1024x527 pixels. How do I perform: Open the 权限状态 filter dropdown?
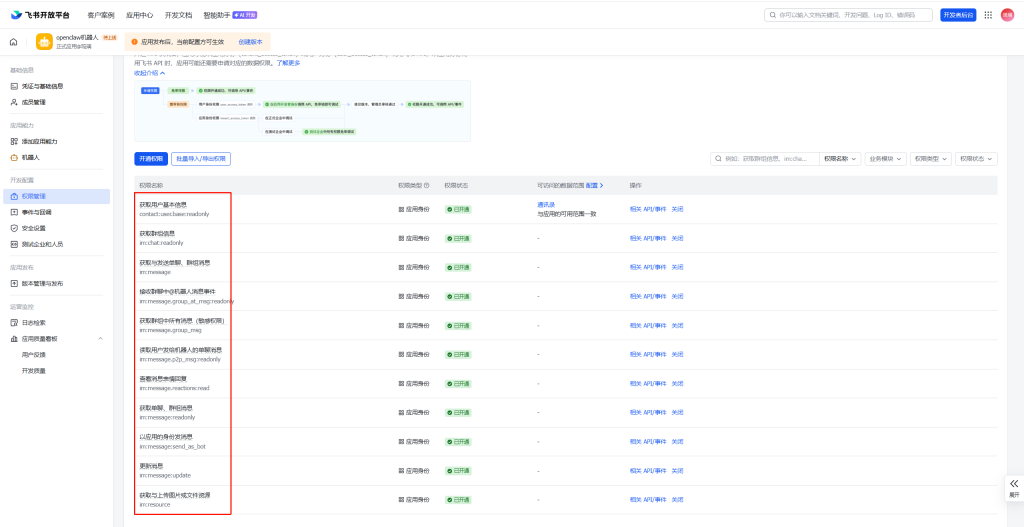pos(976,159)
